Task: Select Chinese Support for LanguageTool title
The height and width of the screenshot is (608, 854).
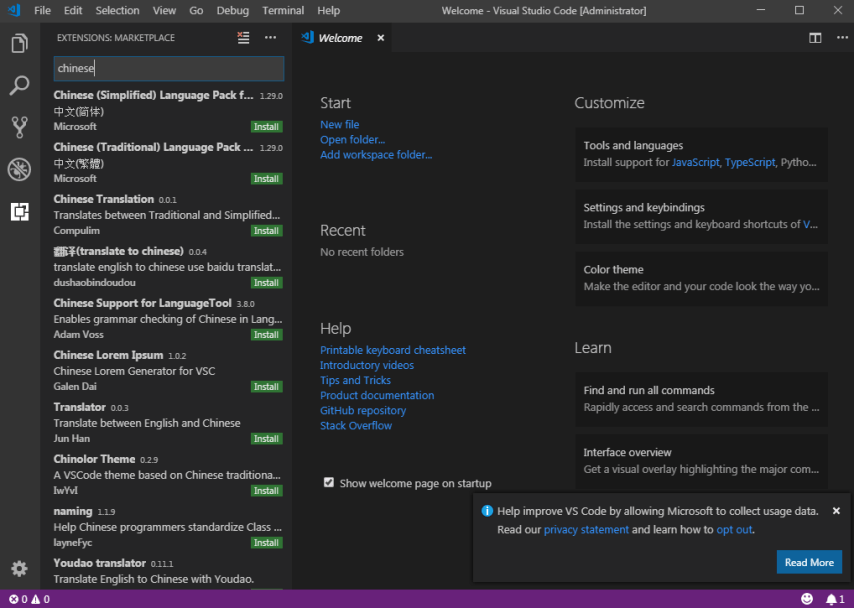Action: tap(143, 303)
